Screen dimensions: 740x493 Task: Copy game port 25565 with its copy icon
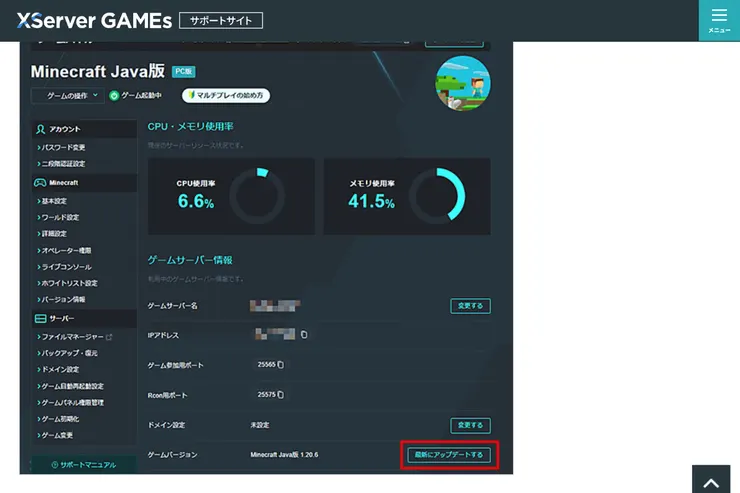(x=281, y=365)
